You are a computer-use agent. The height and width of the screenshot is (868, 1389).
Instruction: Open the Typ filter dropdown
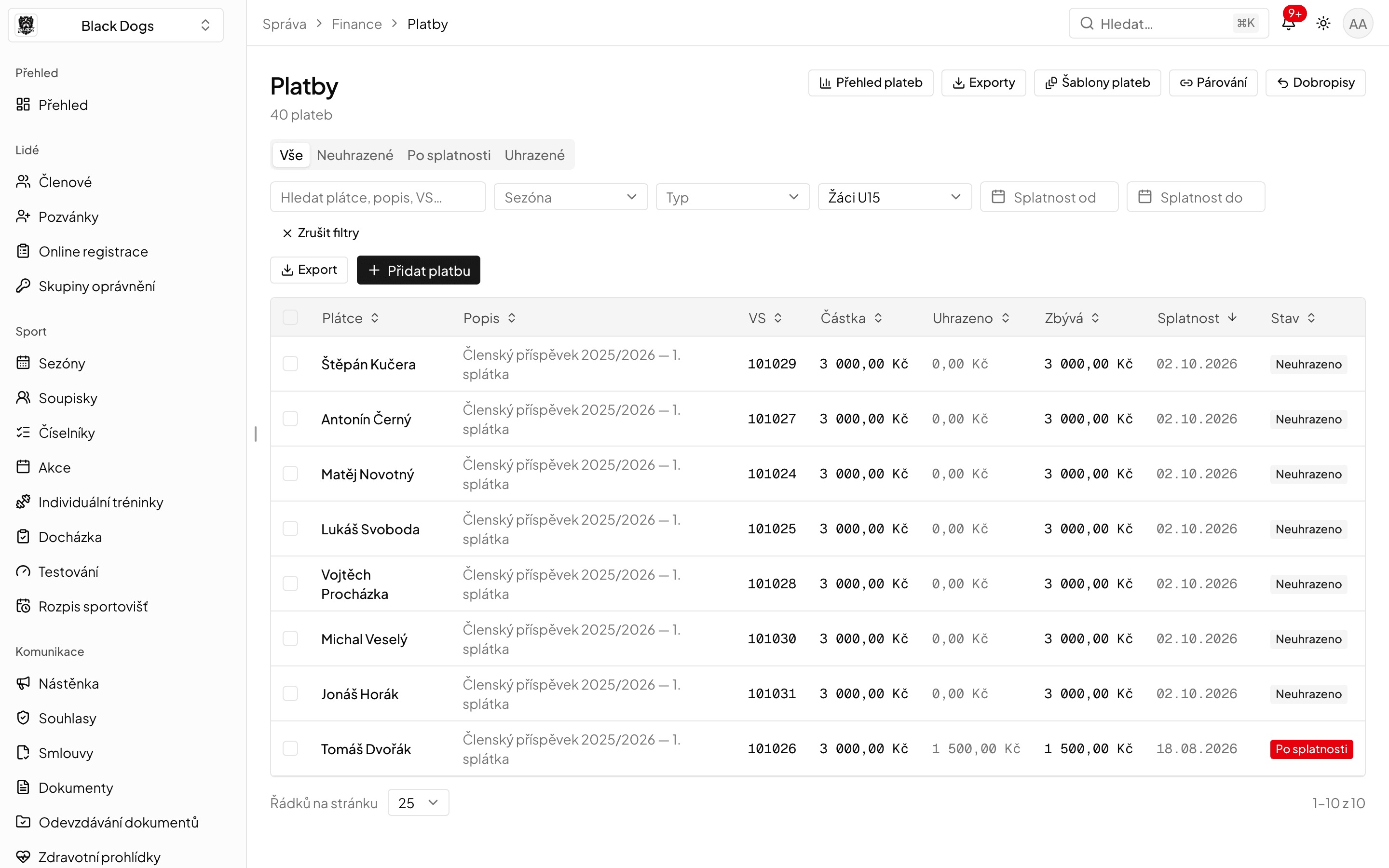[x=733, y=197]
